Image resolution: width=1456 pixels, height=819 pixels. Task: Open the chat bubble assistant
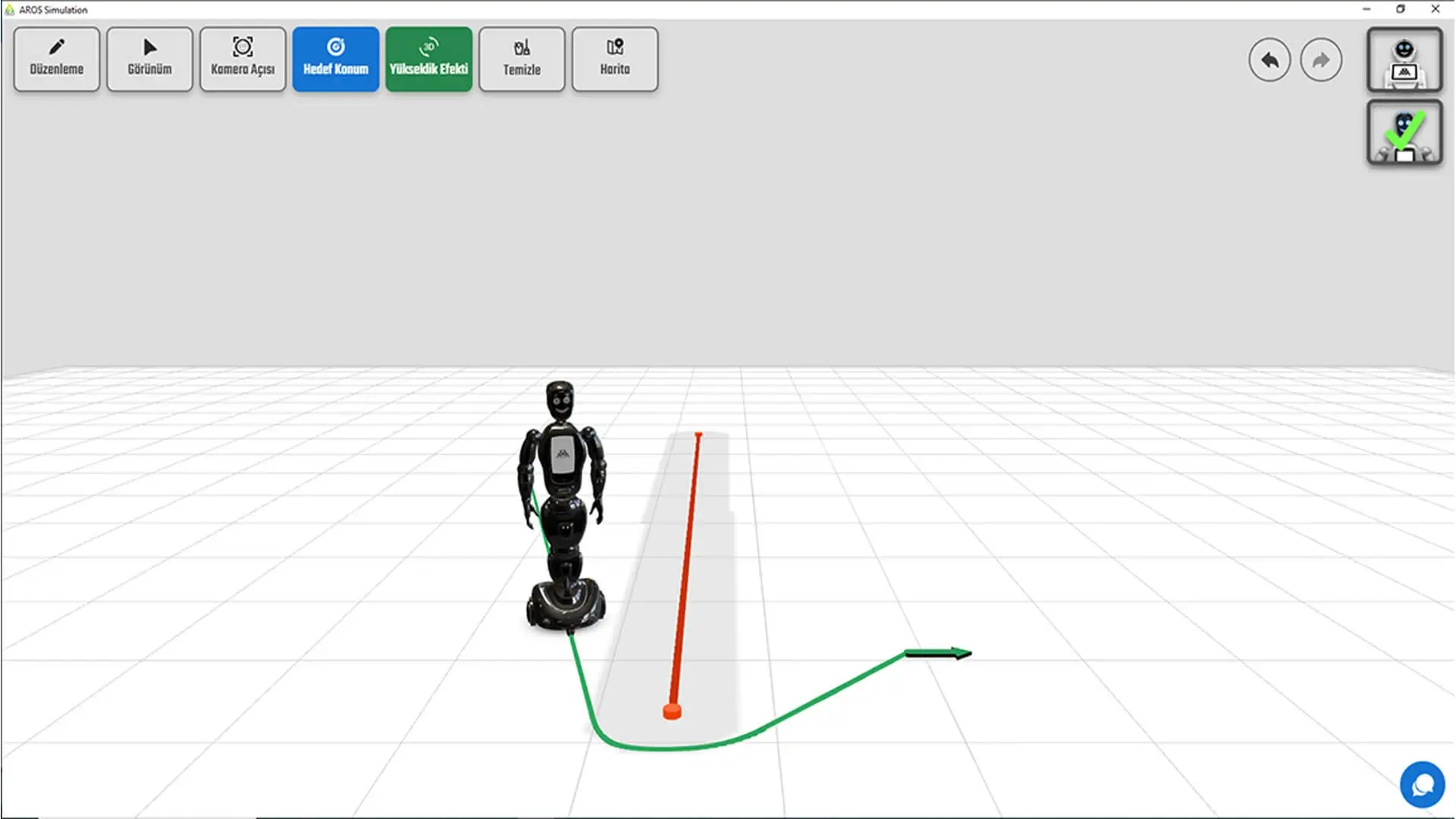click(1422, 785)
